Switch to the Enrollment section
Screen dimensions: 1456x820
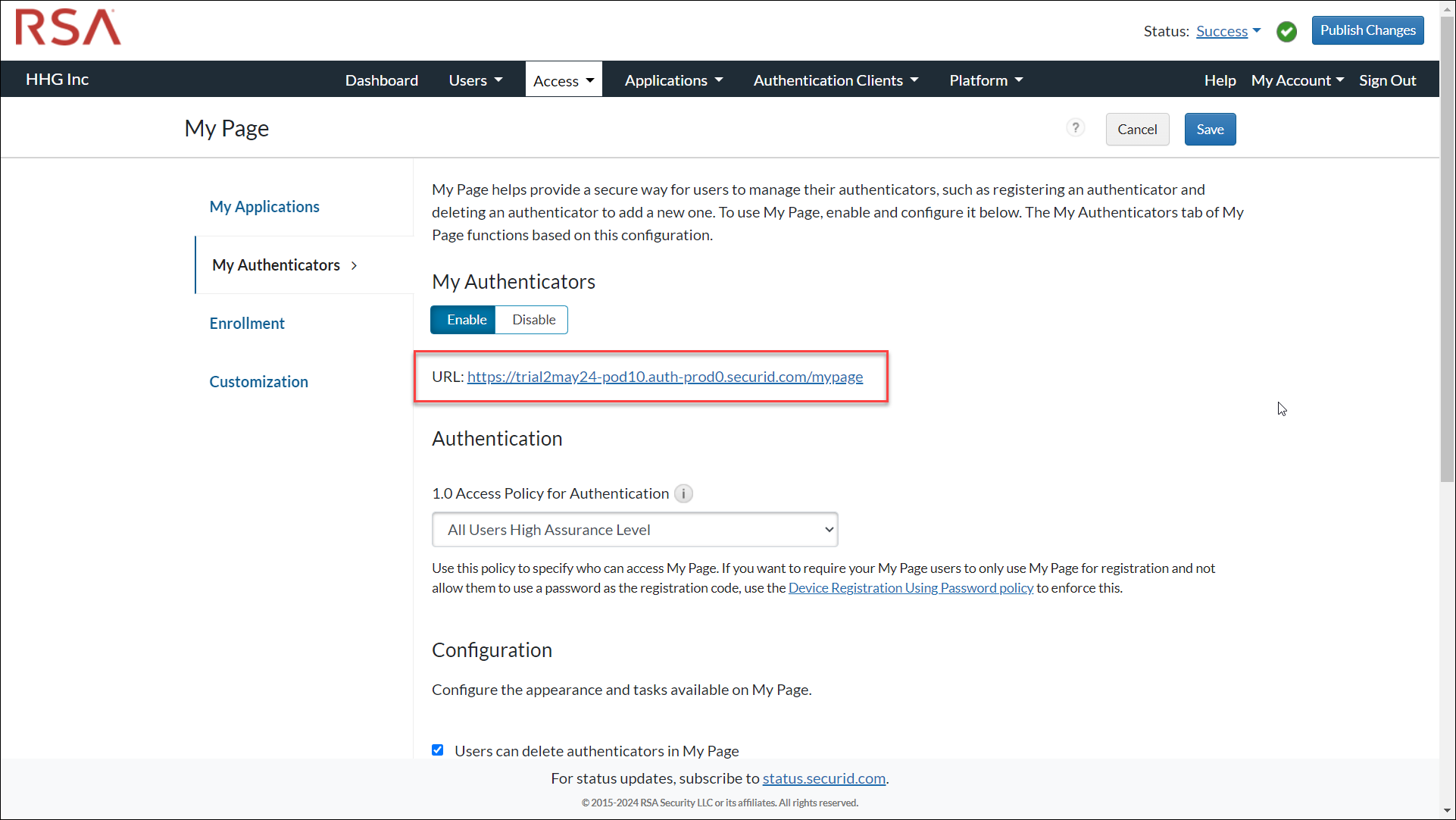pos(247,323)
